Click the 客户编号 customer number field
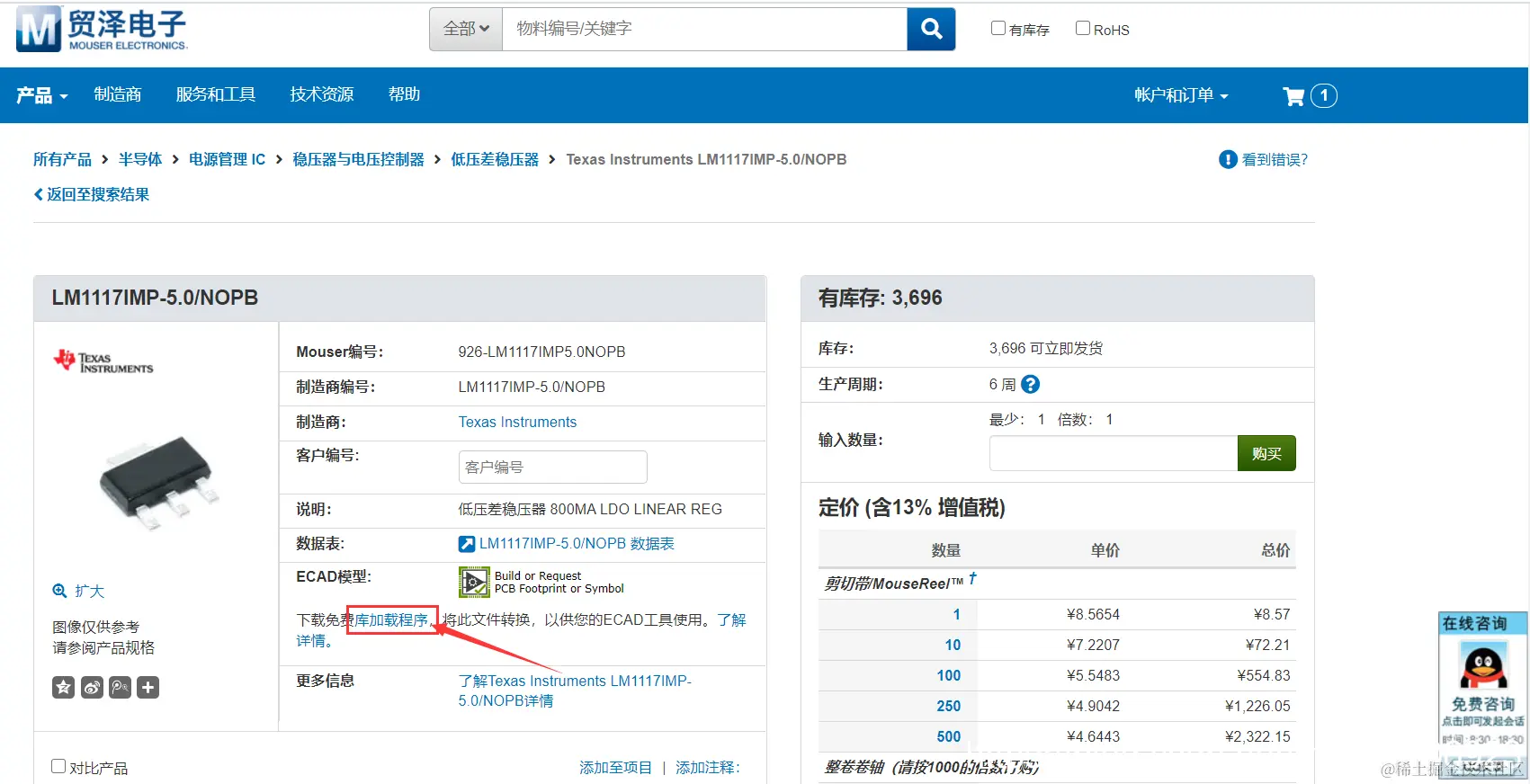 click(552, 467)
